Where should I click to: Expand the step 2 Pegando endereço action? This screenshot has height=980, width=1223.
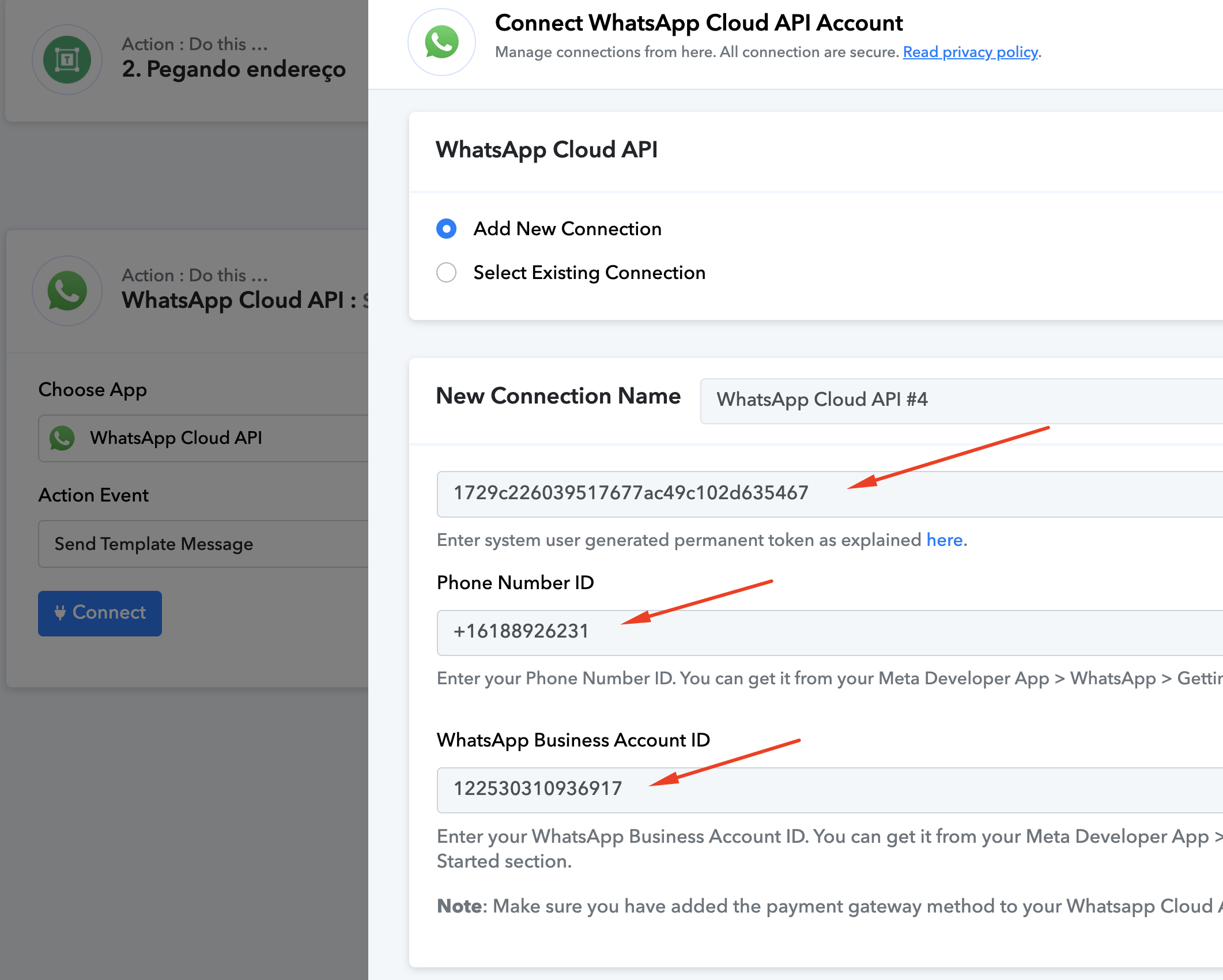coord(187,59)
